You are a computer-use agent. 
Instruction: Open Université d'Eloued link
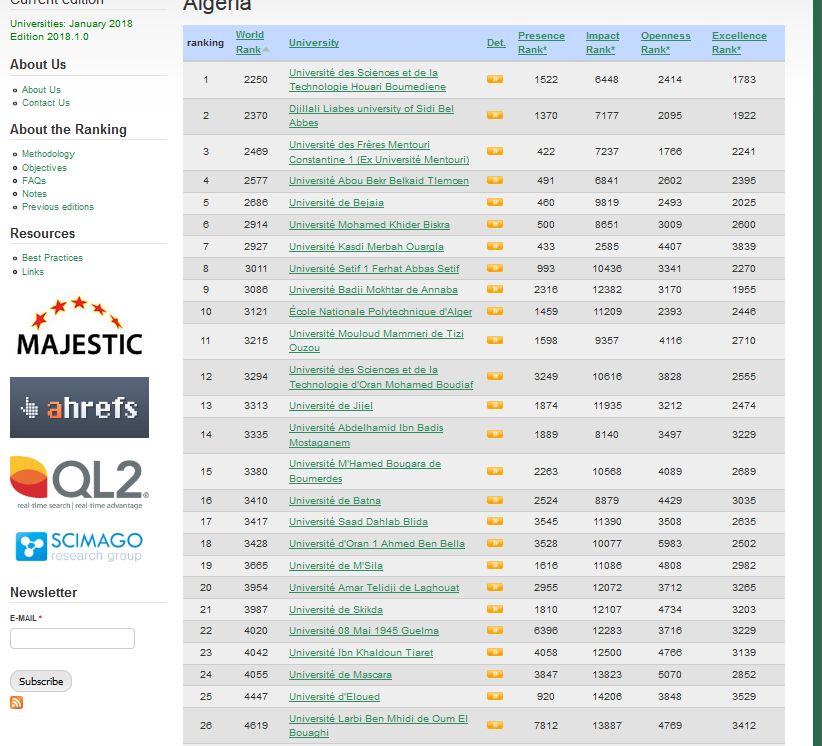pos(334,696)
